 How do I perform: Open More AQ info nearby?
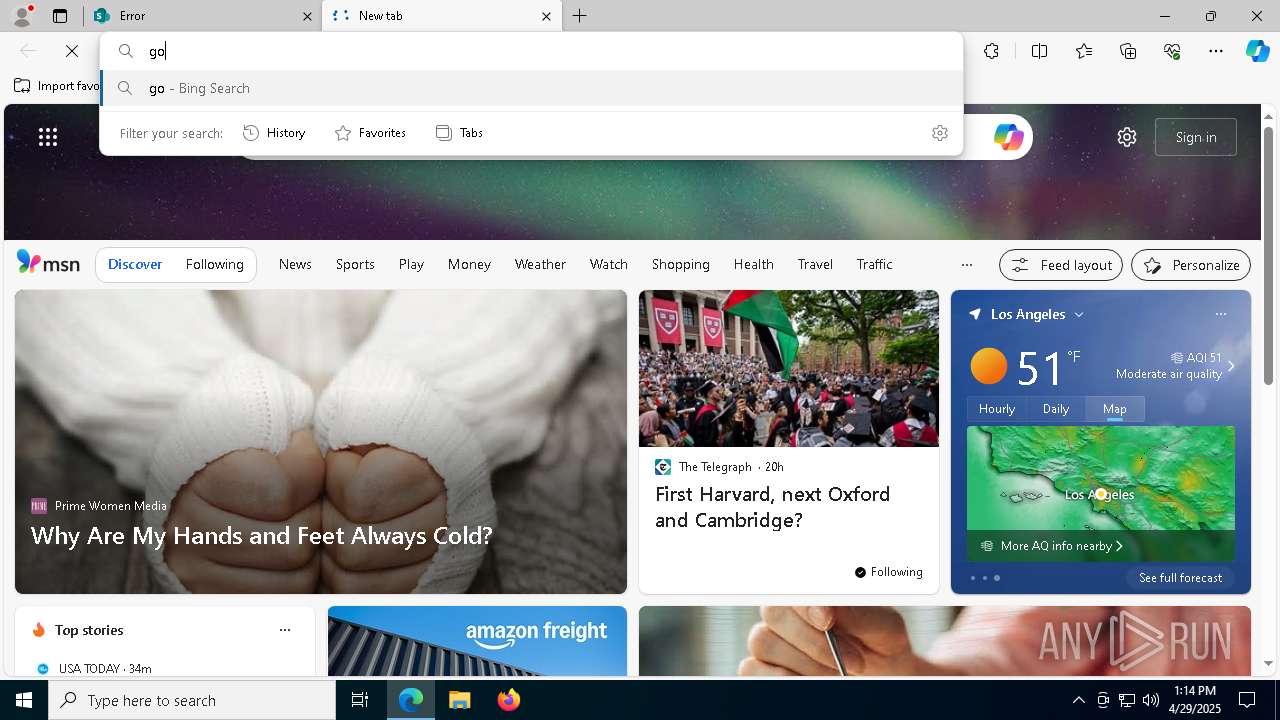[1052, 546]
